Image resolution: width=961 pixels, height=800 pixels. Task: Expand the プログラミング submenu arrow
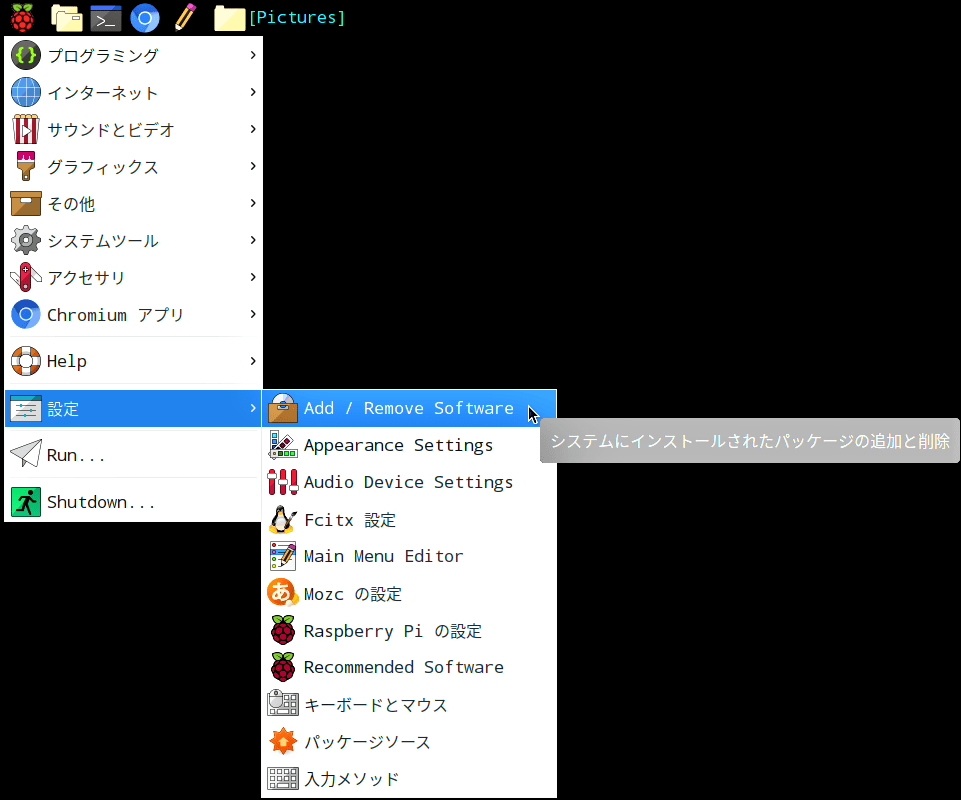click(x=253, y=55)
